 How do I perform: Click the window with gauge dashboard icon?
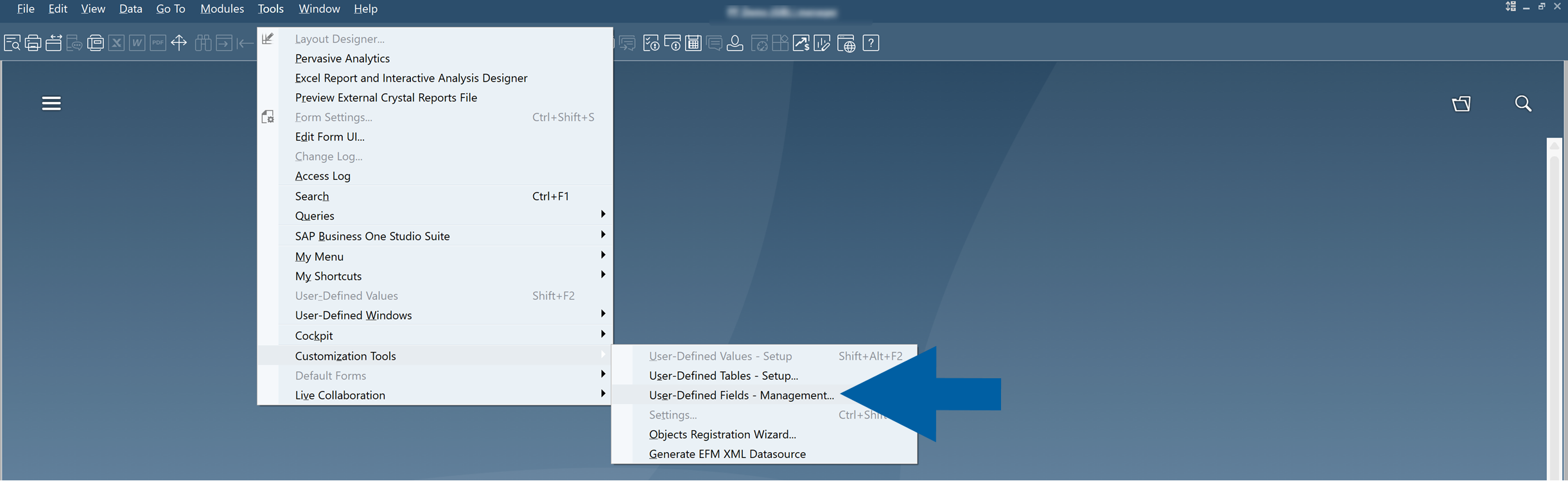click(760, 43)
